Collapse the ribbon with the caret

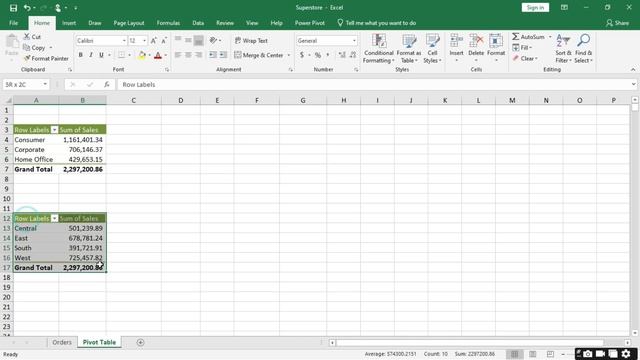coord(633,70)
